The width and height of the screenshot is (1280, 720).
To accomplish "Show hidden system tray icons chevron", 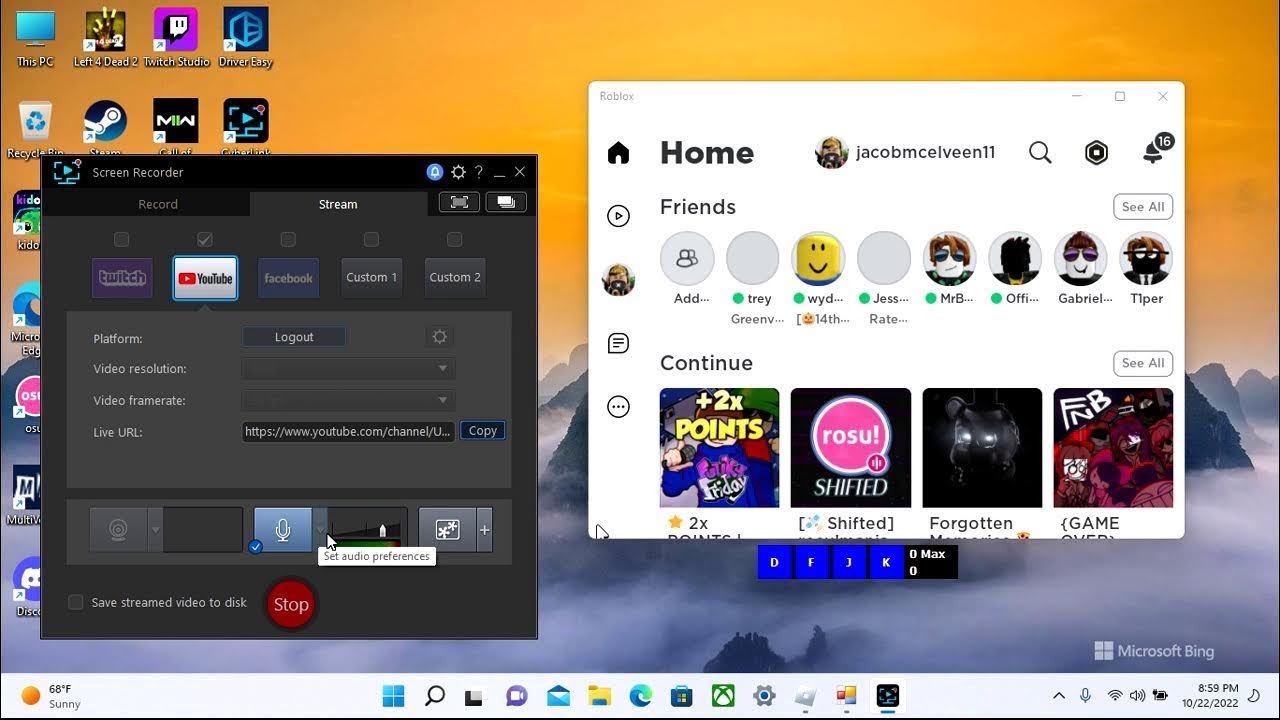I will pyautogui.click(x=1059, y=696).
